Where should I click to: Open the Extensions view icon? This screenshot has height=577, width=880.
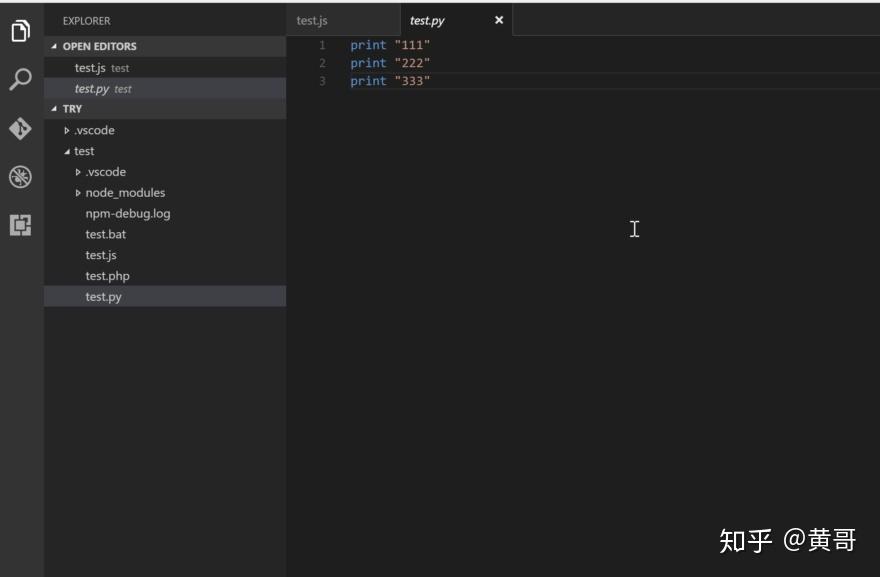pyautogui.click(x=21, y=221)
